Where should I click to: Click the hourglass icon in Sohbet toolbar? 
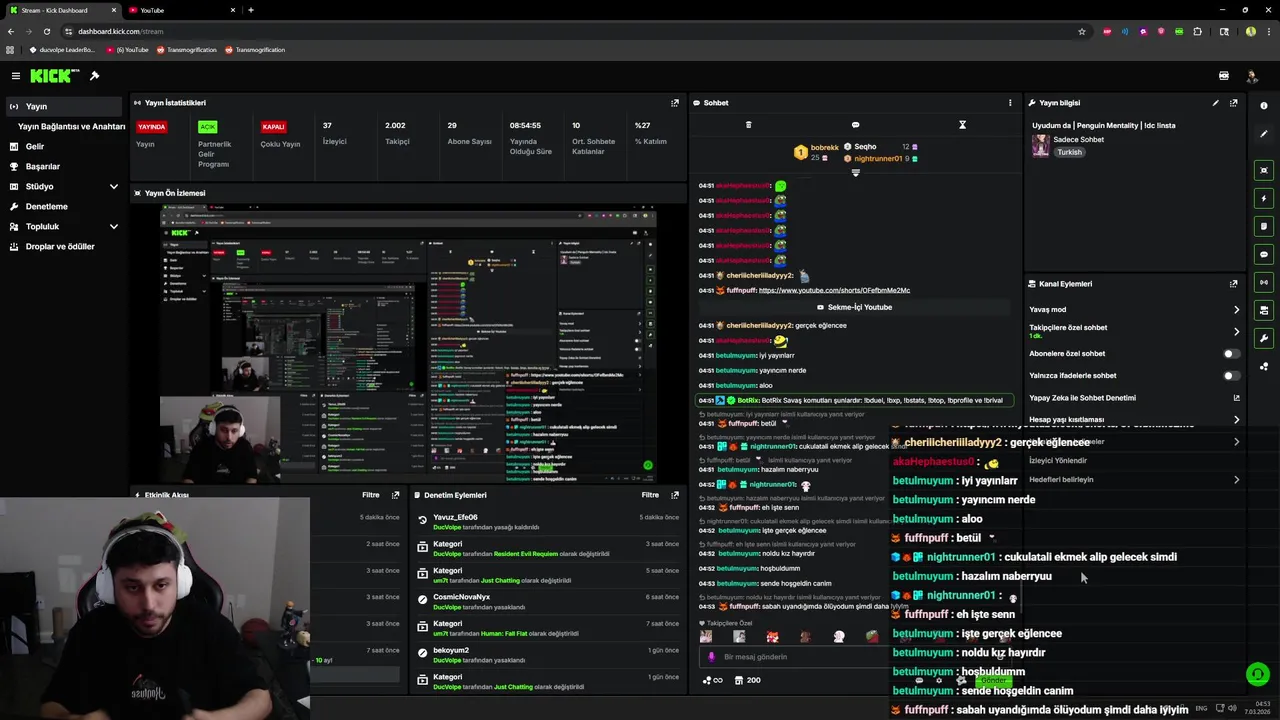(962, 125)
